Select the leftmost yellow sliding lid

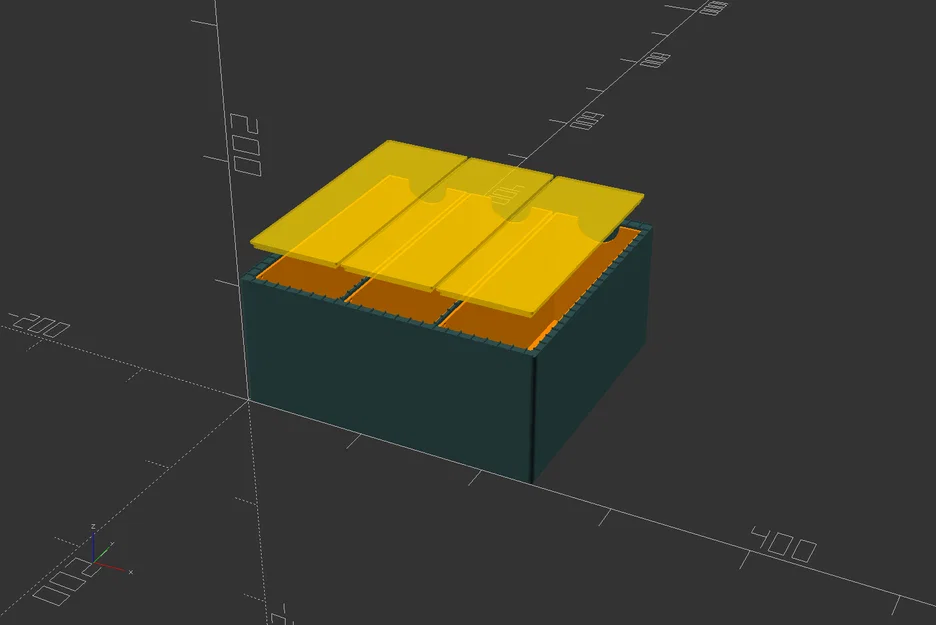(x=358, y=204)
